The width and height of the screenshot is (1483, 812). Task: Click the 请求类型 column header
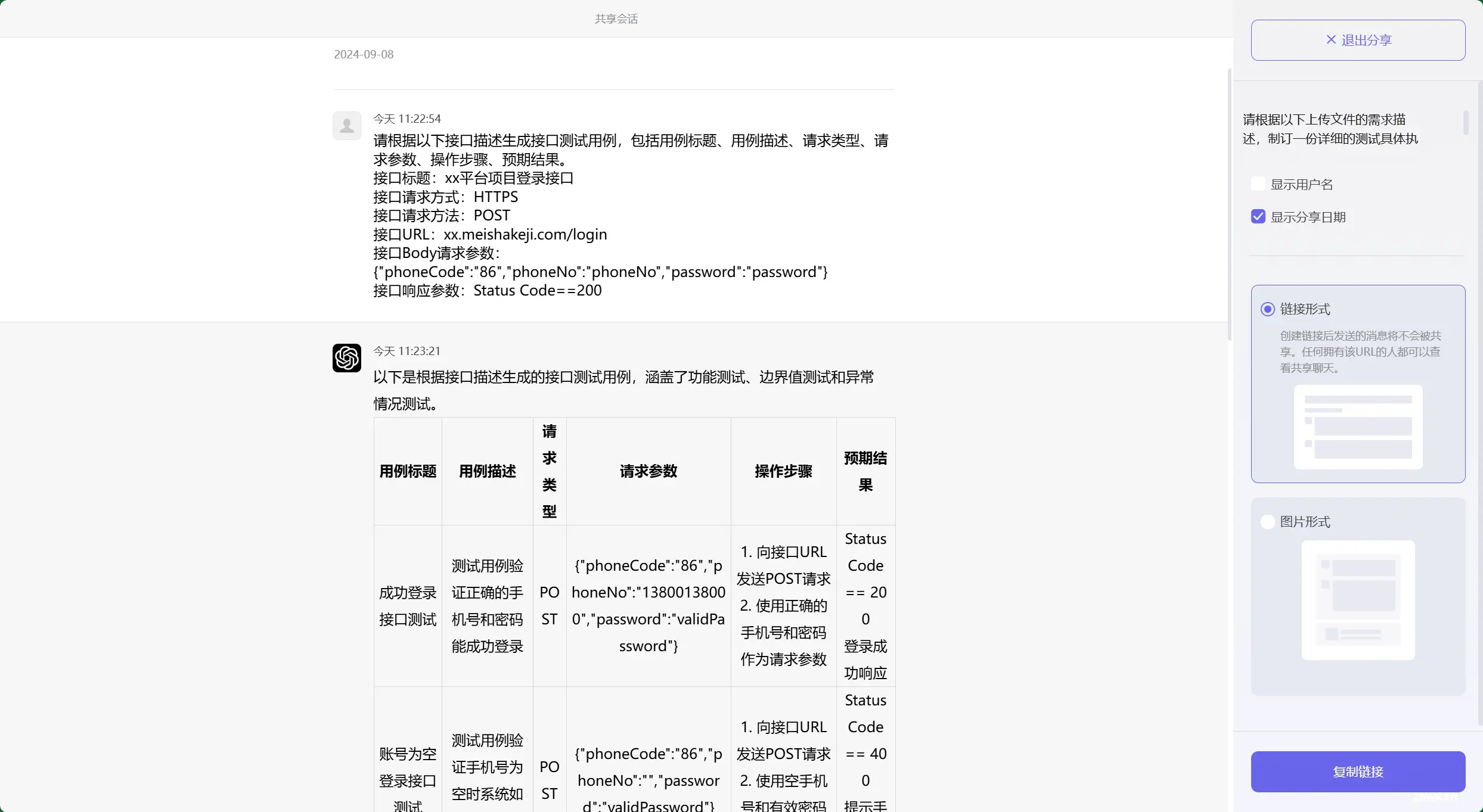click(x=549, y=471)
